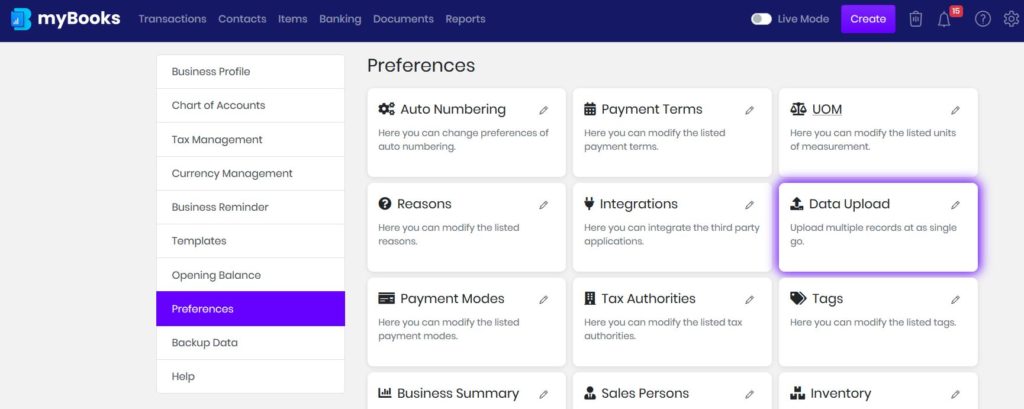Select Chart of Accounts in sidebar
Screen dimensions: 1024x409
pos(250,105)
